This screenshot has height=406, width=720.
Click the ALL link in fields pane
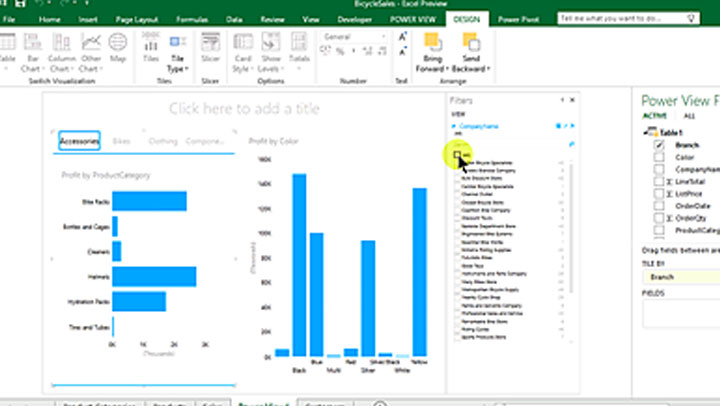(x=689, y=116)
